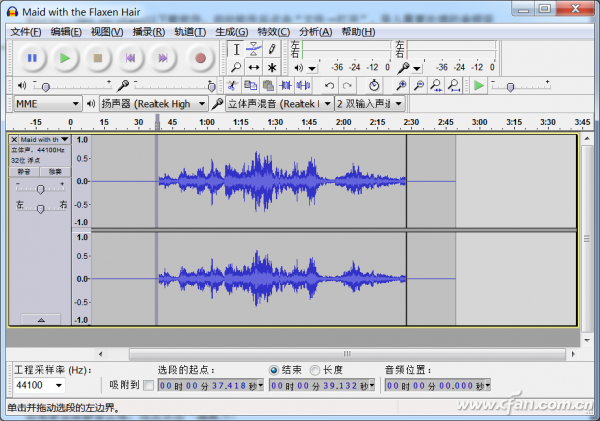Select the Envelope tool
This screenshot has width=600, height=421.
[x=254, y=49]
